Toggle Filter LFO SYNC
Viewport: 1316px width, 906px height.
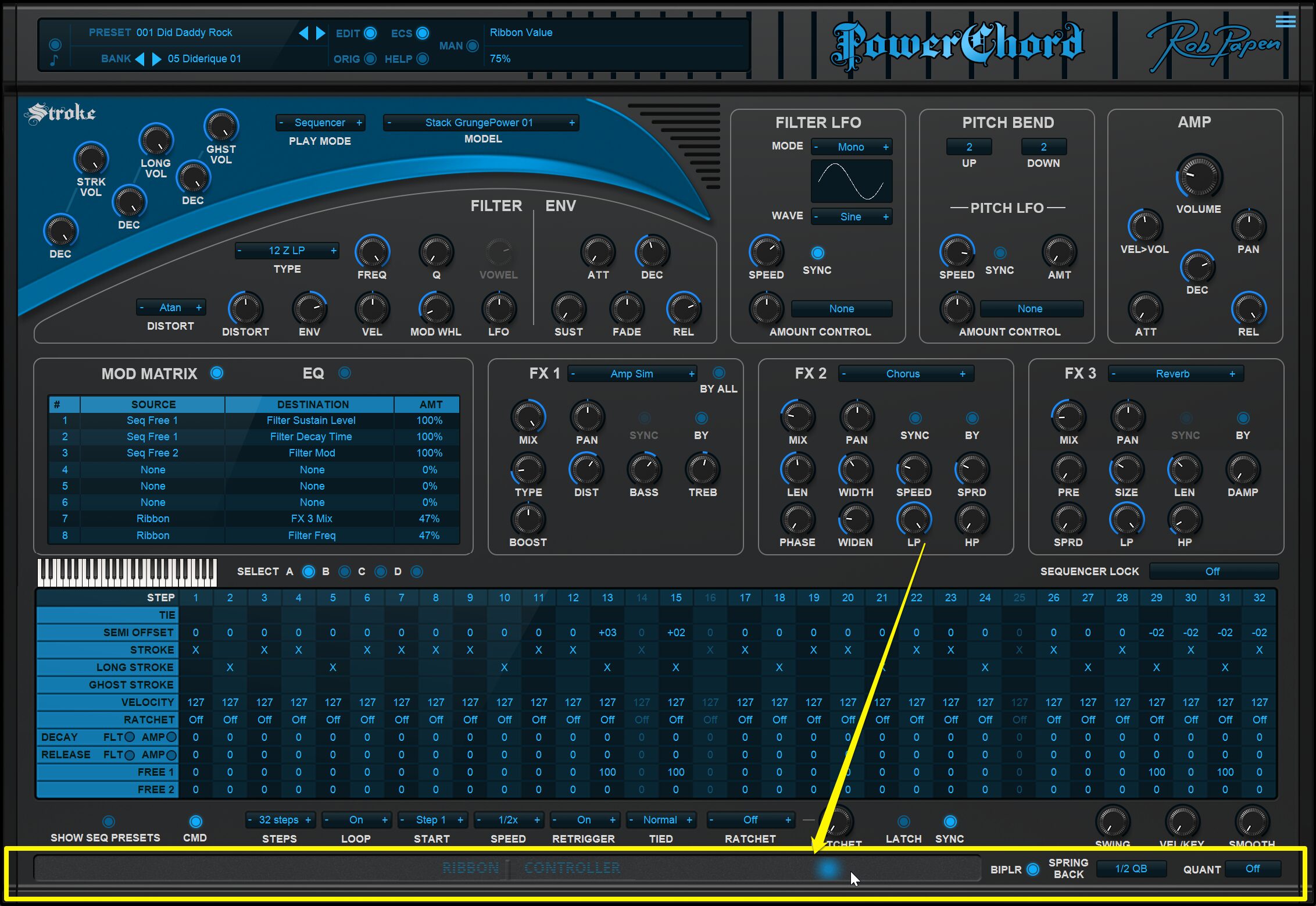click(817, 253)
